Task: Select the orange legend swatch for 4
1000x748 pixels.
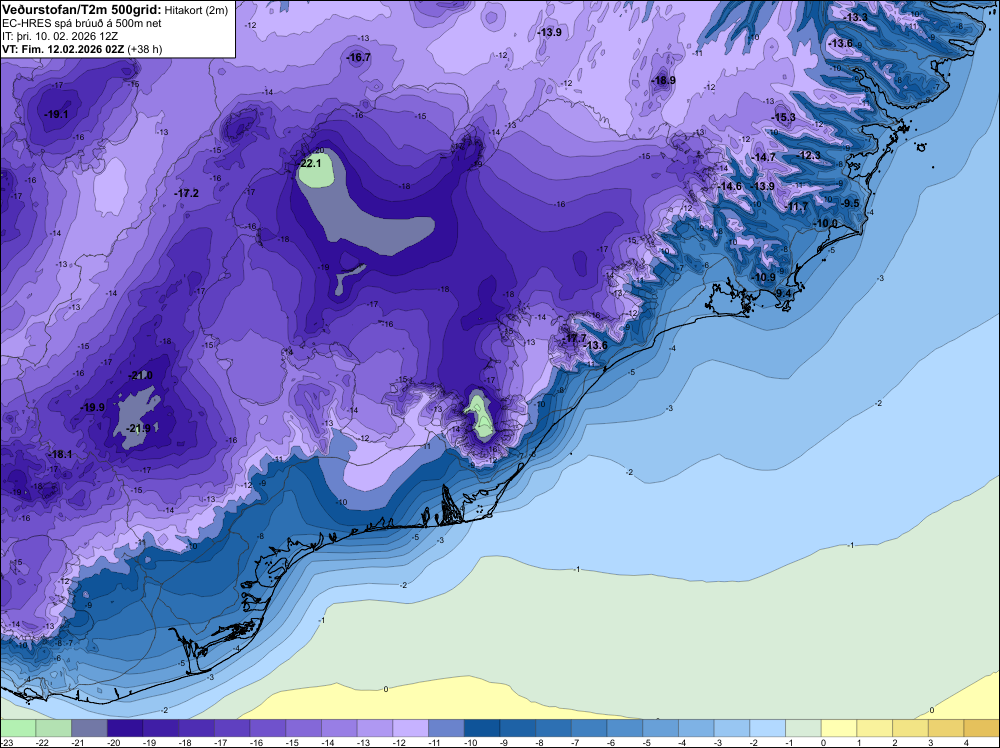Action: [x=982, y=728]
